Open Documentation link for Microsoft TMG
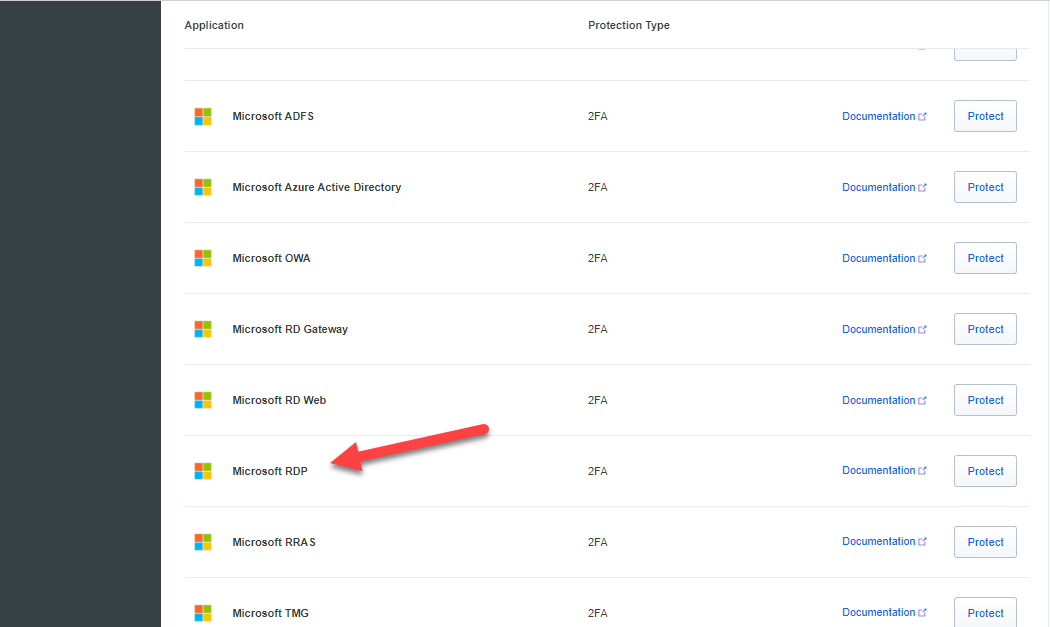The image size is (1050, 627). pyautogui.click(x=884, y=613)
